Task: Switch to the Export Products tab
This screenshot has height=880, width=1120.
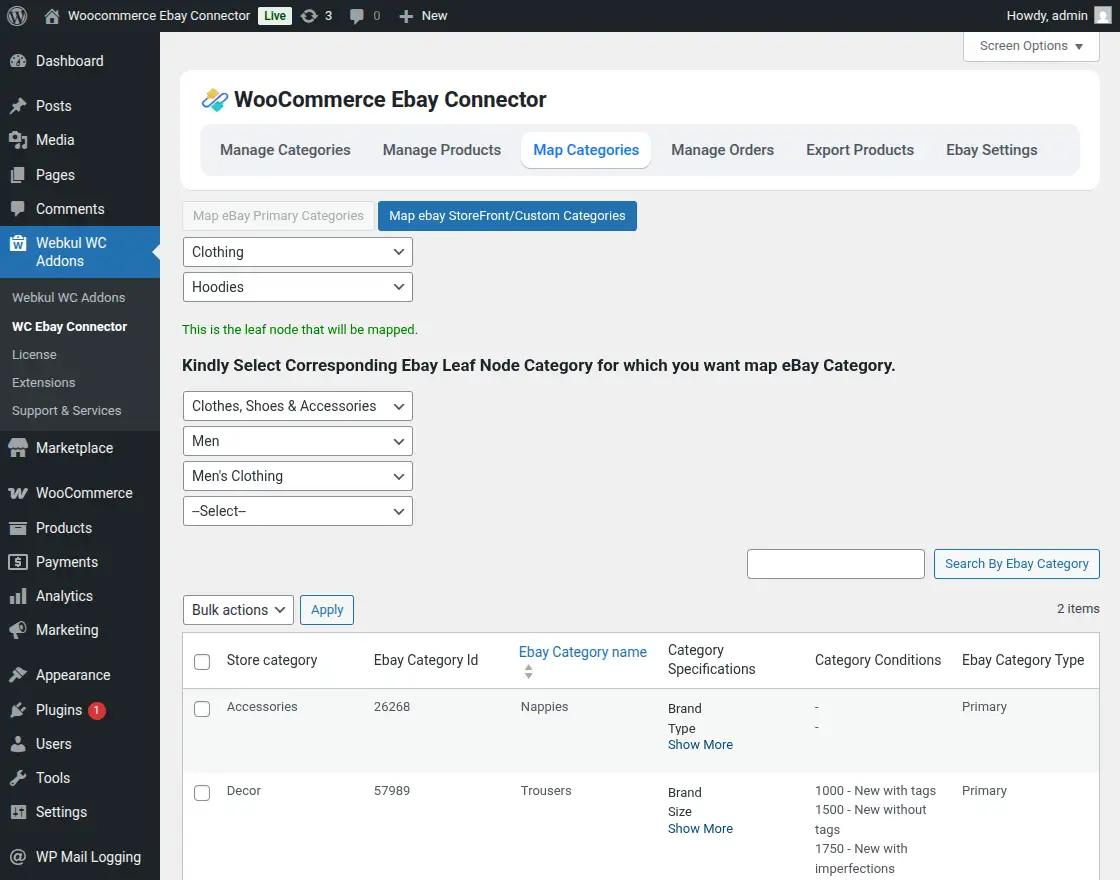Action: [x=860, y=150]
